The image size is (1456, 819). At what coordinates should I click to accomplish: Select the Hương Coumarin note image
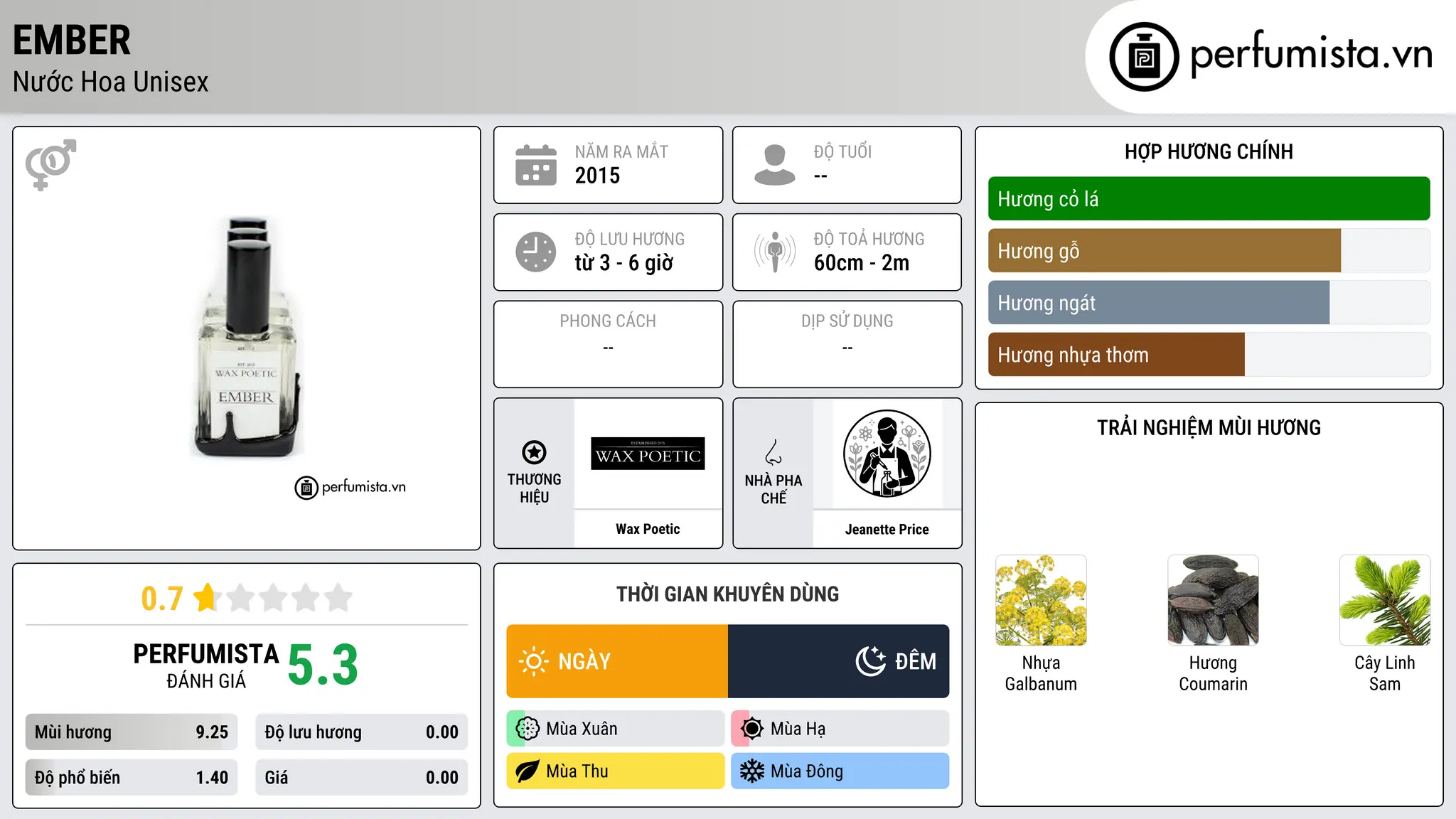1213,600
